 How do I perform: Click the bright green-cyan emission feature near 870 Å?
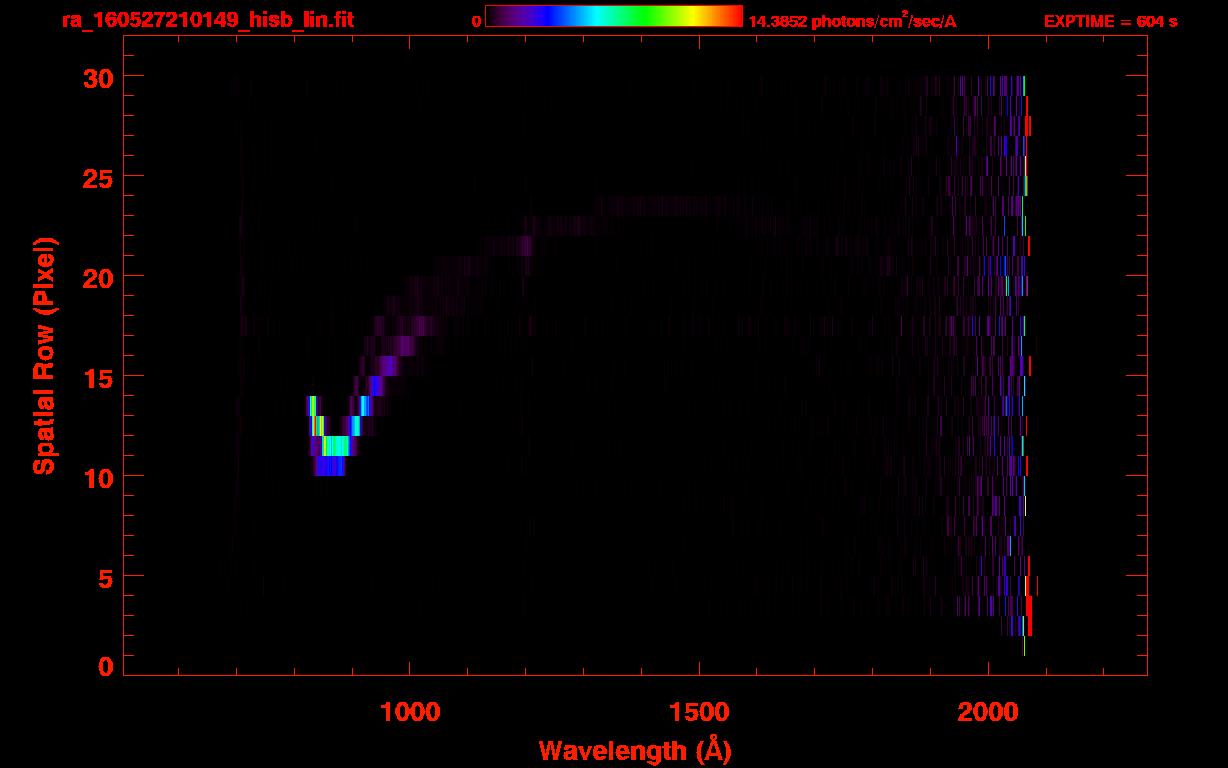click(x=337, y=445)
